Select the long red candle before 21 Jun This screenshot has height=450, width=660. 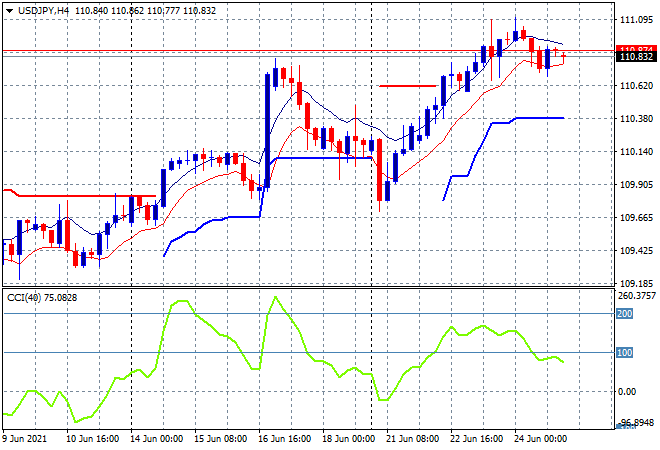pos(379,170)
